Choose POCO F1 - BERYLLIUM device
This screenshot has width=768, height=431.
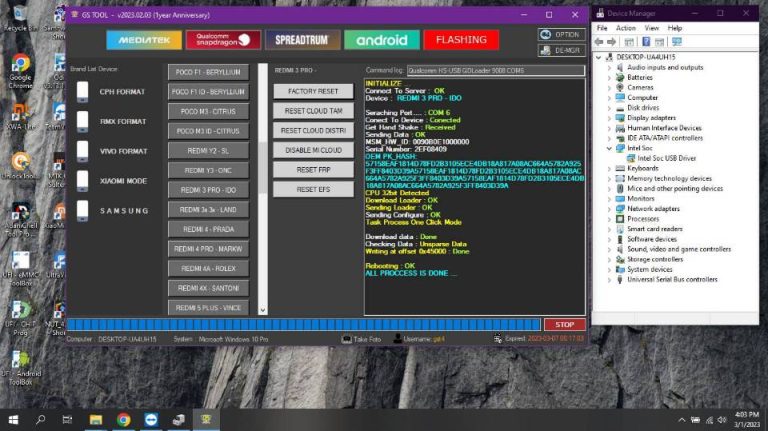(x=208, y=72)
